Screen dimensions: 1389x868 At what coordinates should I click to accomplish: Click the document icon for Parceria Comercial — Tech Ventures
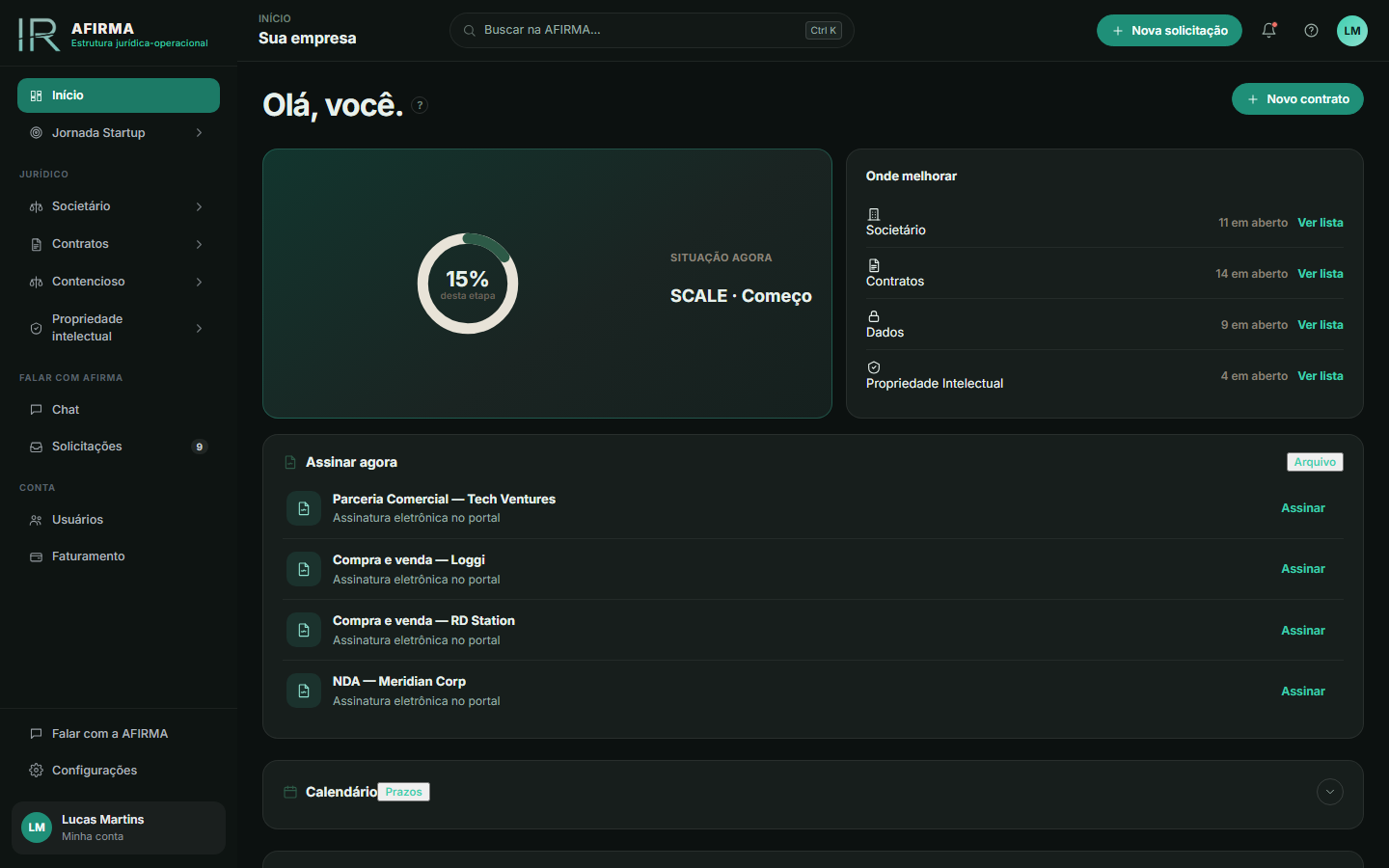point(304,508)
